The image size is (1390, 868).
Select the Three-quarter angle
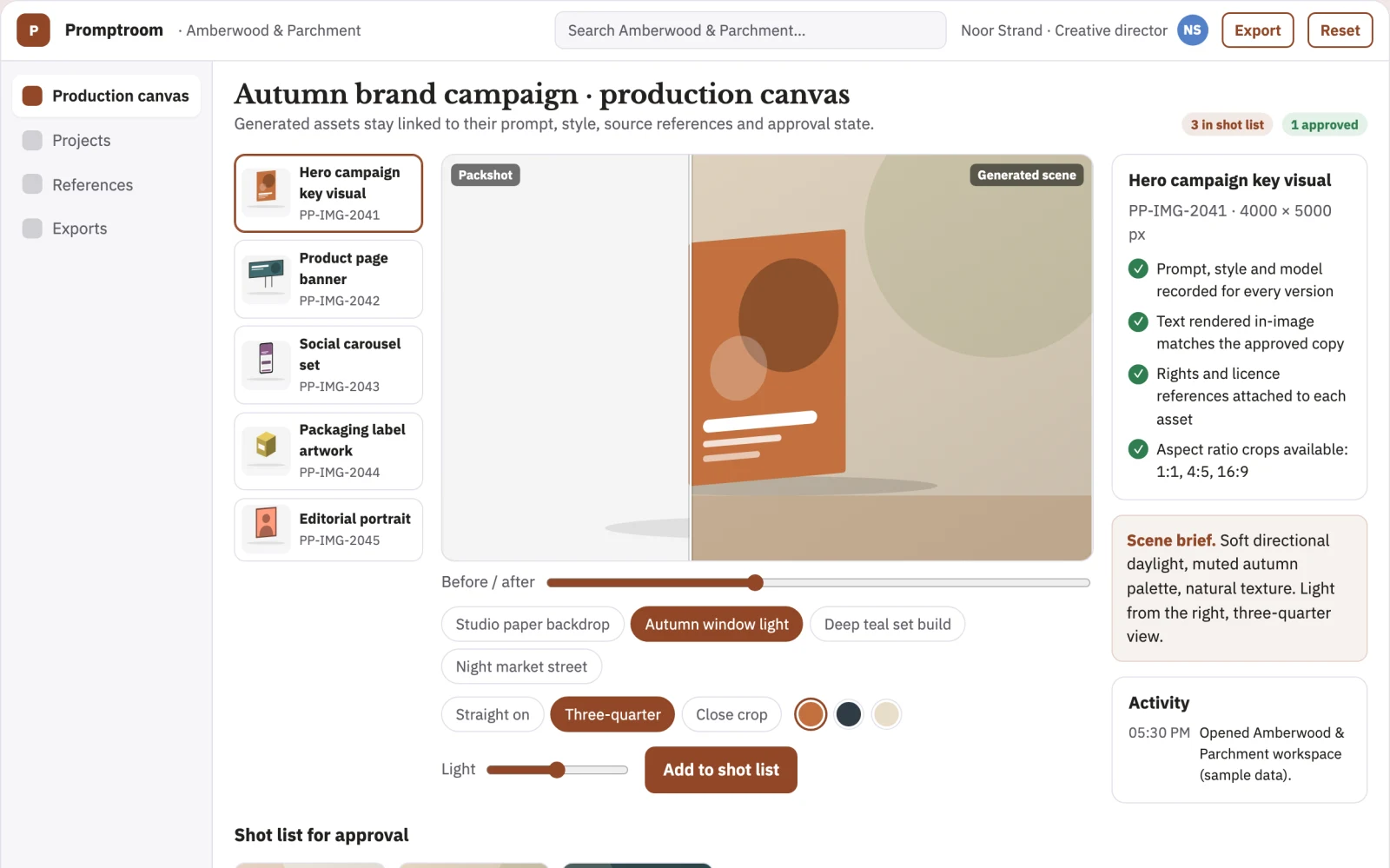[612, 714]
